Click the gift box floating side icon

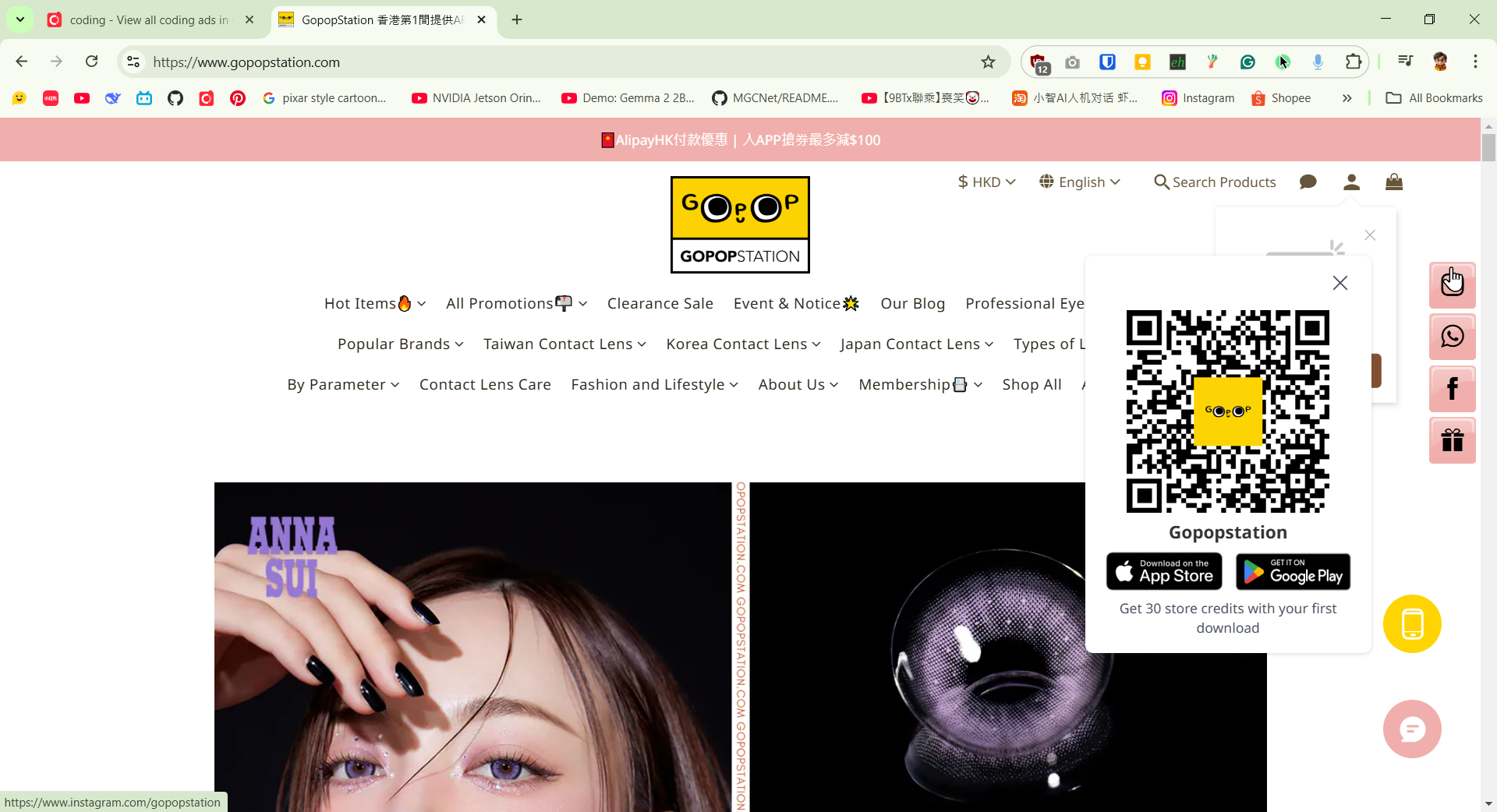(1452, 440)
